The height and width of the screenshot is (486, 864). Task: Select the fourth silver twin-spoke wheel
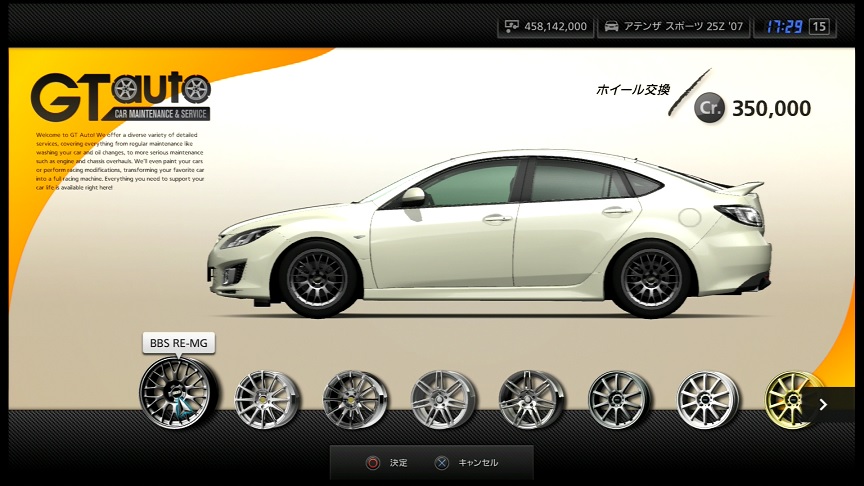[x=442, y=399]
